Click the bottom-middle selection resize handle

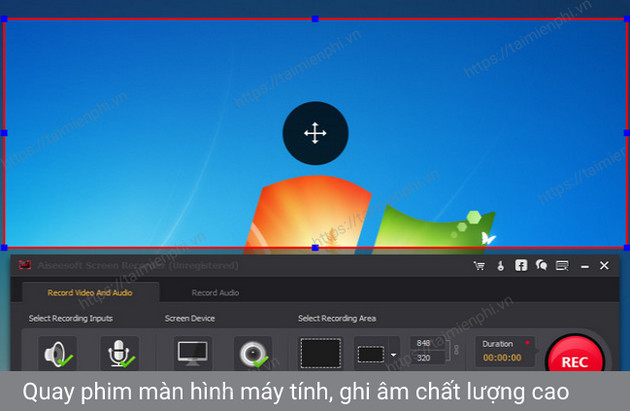[x=315, y=248]
